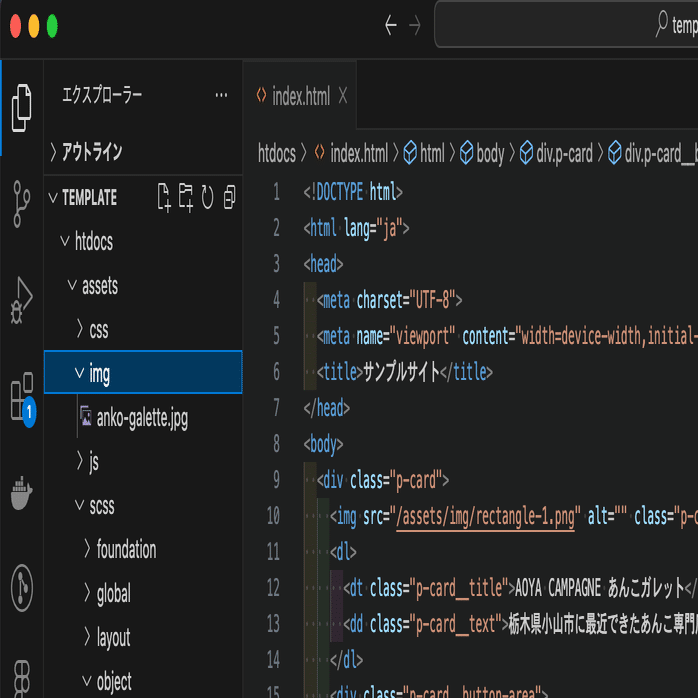Expand the global folder
698x698 pixels.
point(143,593)
